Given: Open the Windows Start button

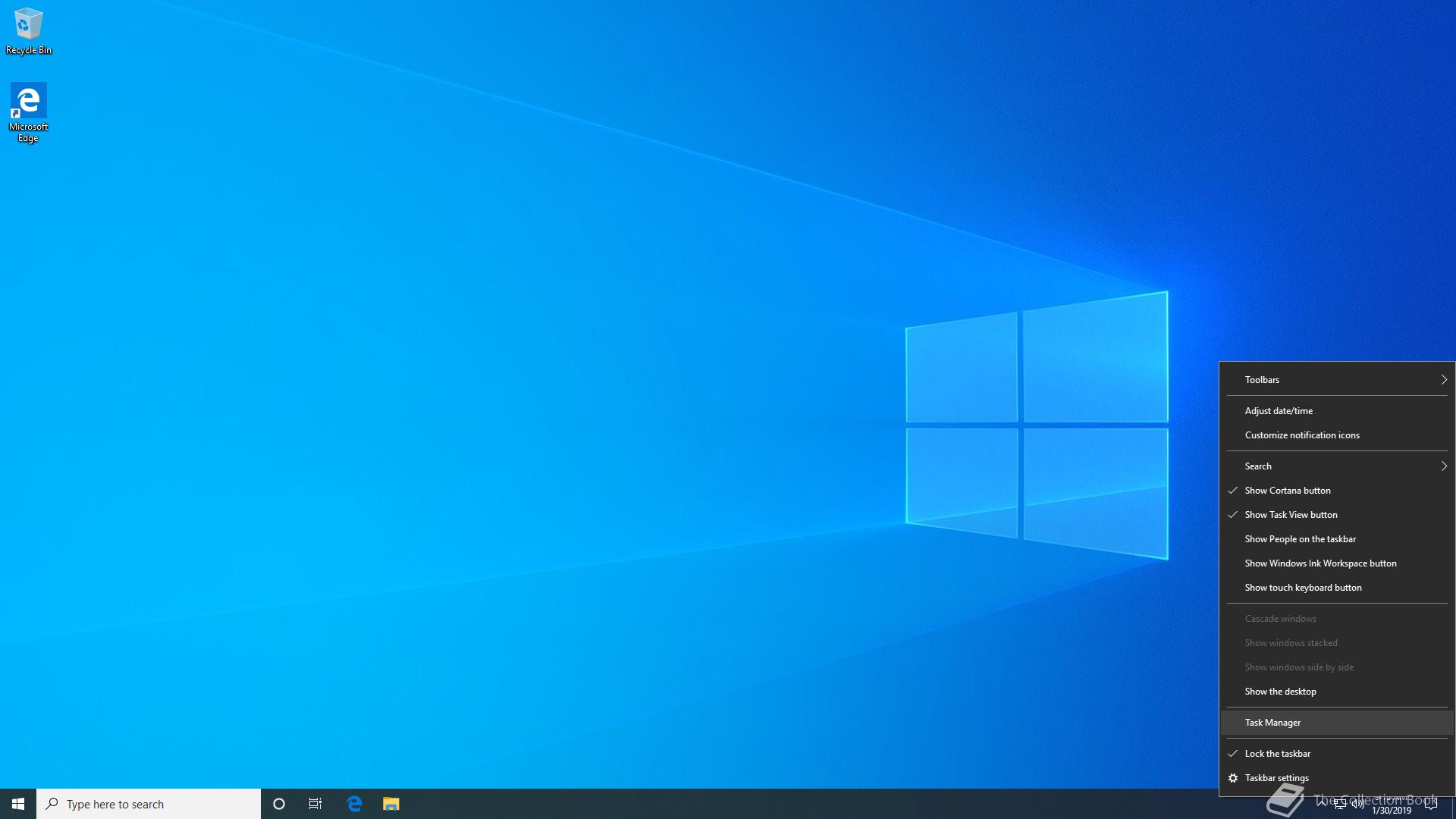Looking at the screenshot, I should coord(18,804).
